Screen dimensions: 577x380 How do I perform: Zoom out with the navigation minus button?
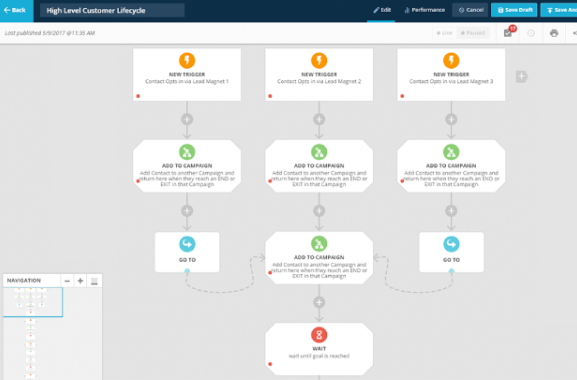(67, 281)
